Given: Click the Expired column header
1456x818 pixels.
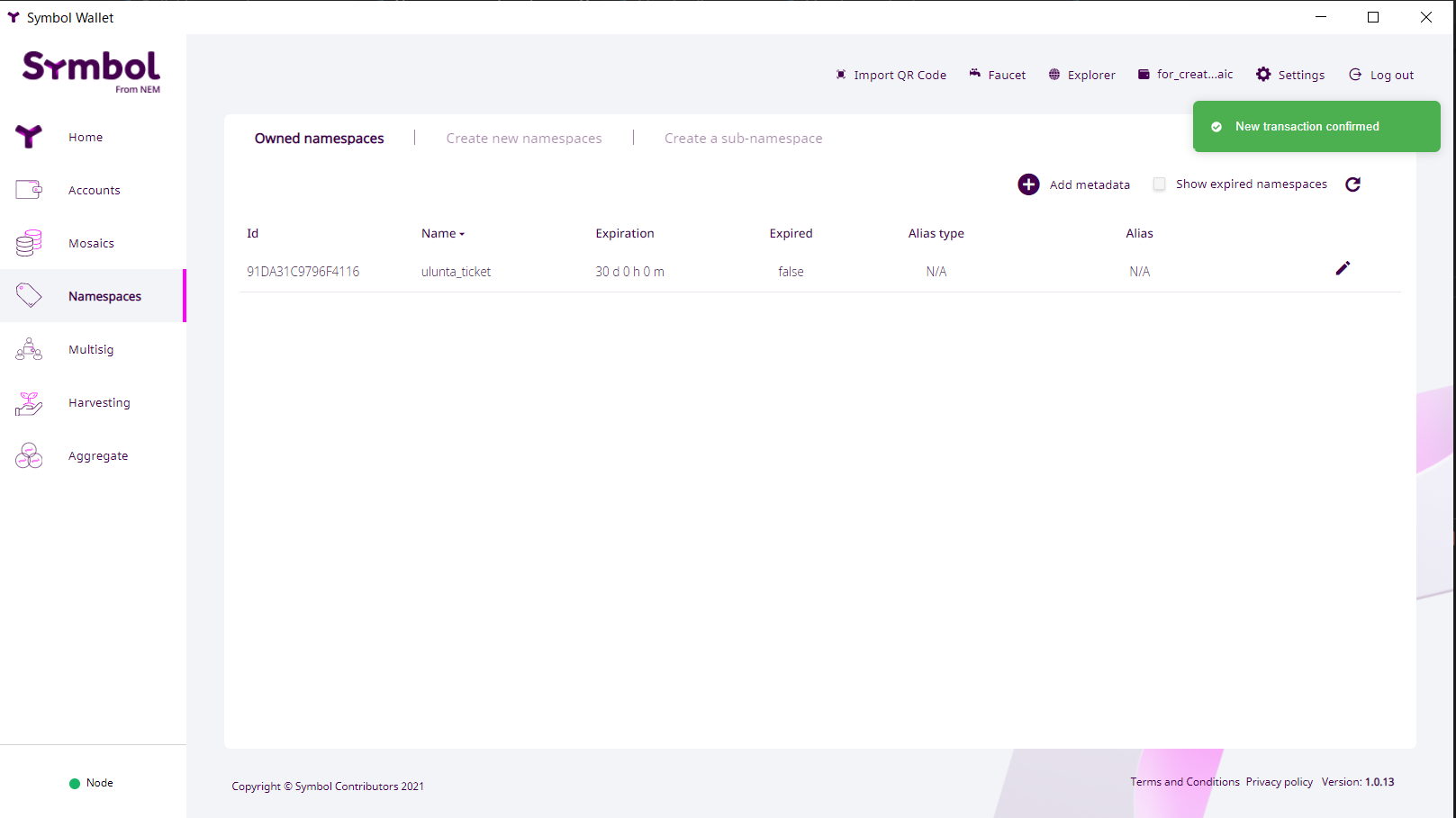Looking at the screenshot, I should [x=791, y=233].
